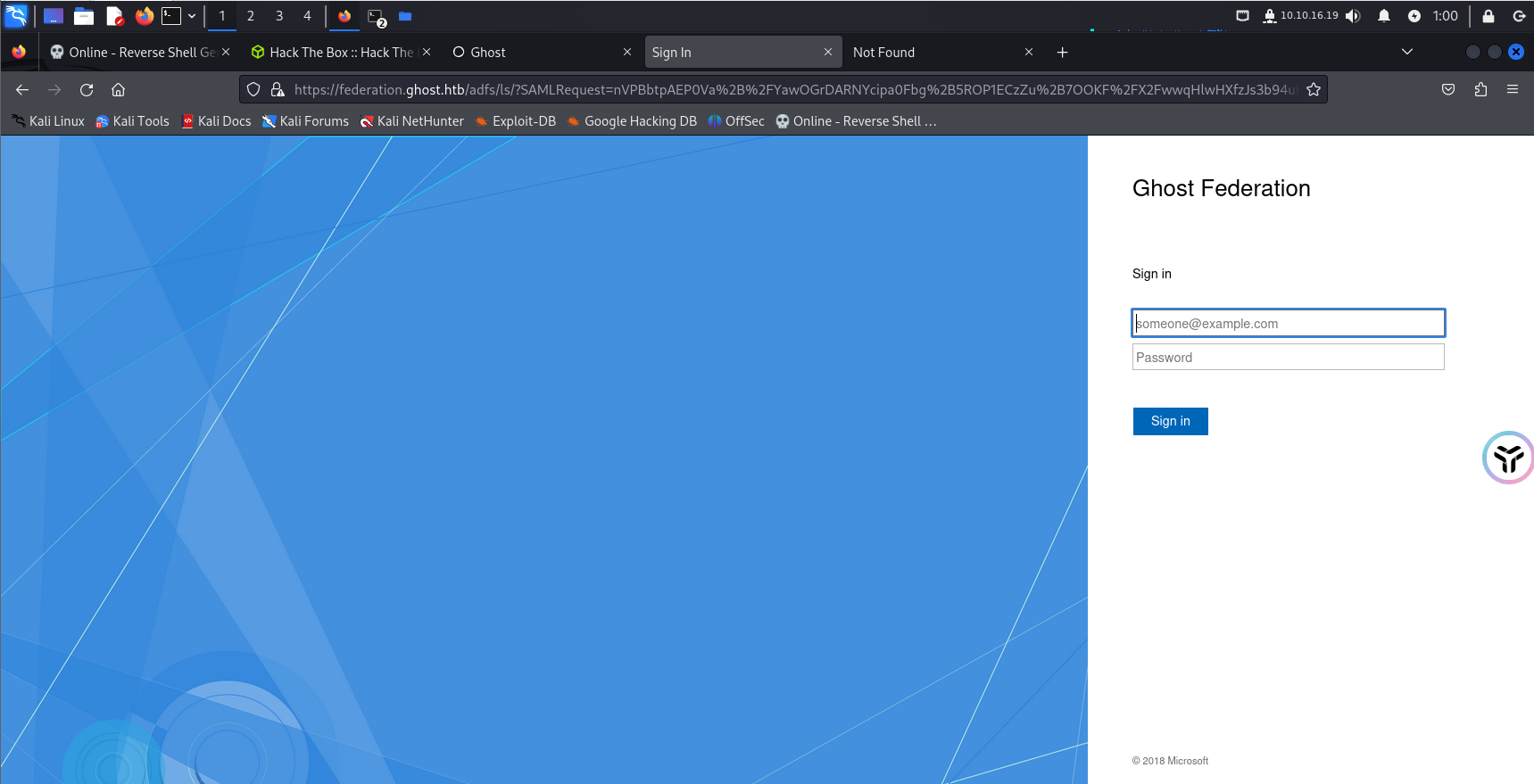
Task: Expand the list all tabs dropdown
Action: coord(1406,52)
